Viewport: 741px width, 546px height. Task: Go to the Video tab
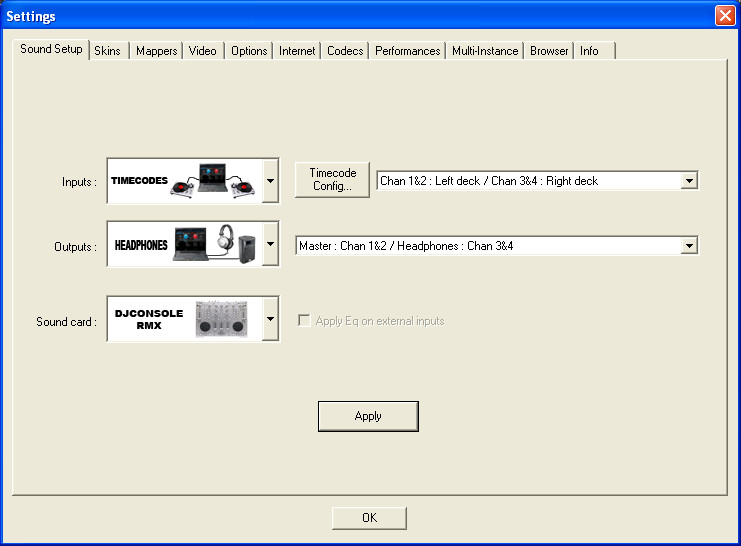click(x=203, y=51)
